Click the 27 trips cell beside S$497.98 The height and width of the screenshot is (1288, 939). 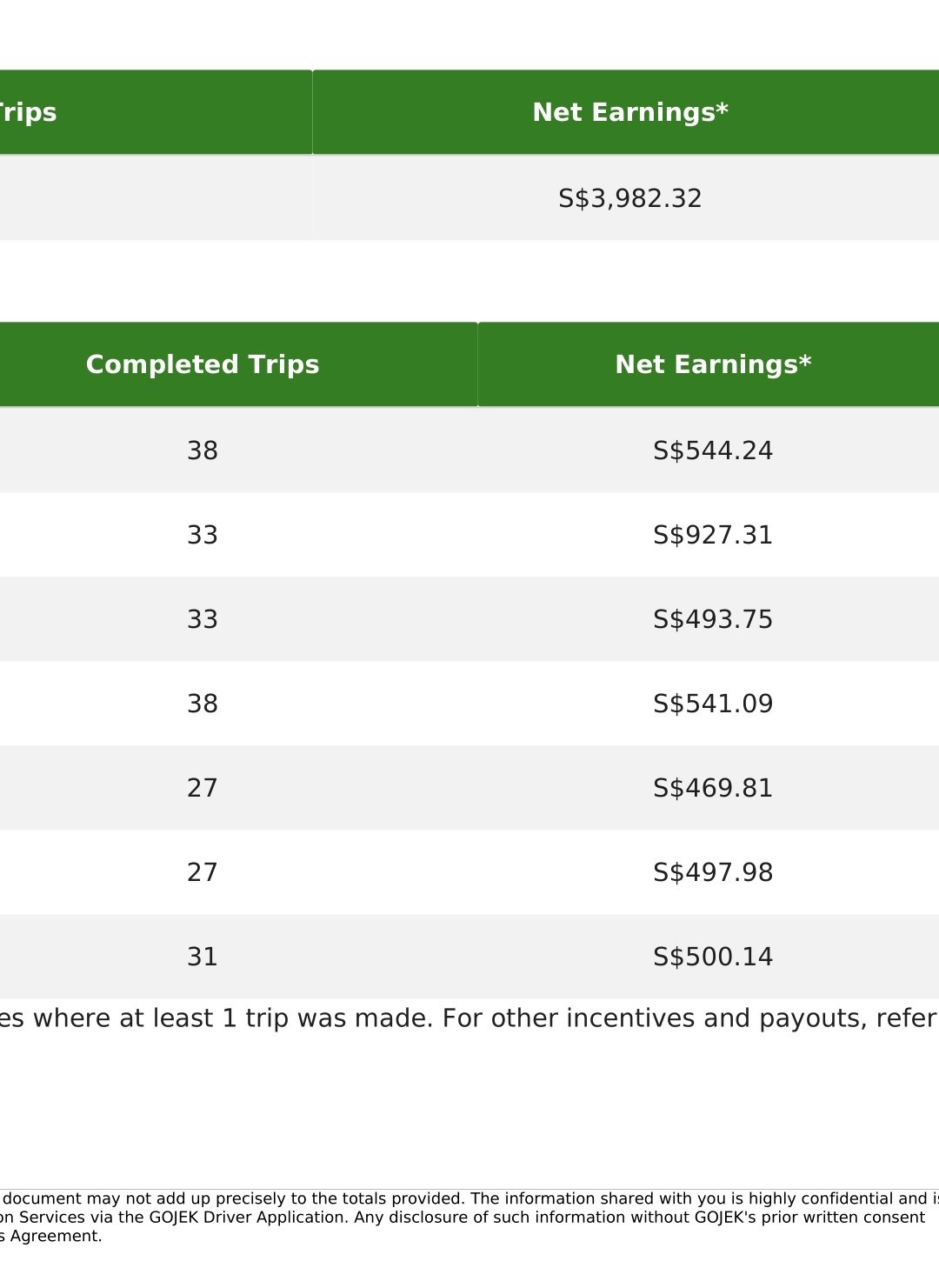click(x=203, y=872)
